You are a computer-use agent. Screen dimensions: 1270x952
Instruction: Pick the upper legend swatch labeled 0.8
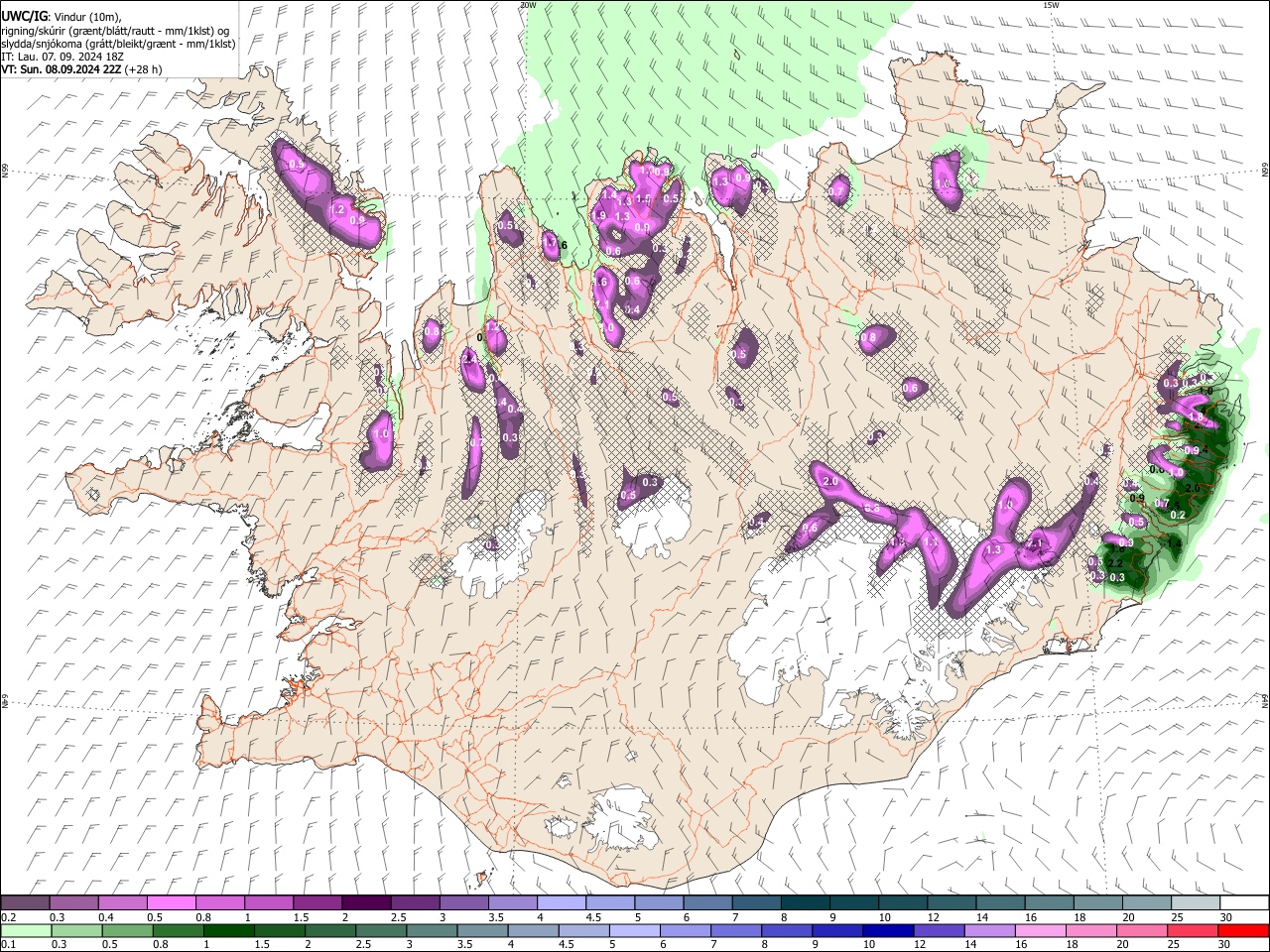click(220, 902)
